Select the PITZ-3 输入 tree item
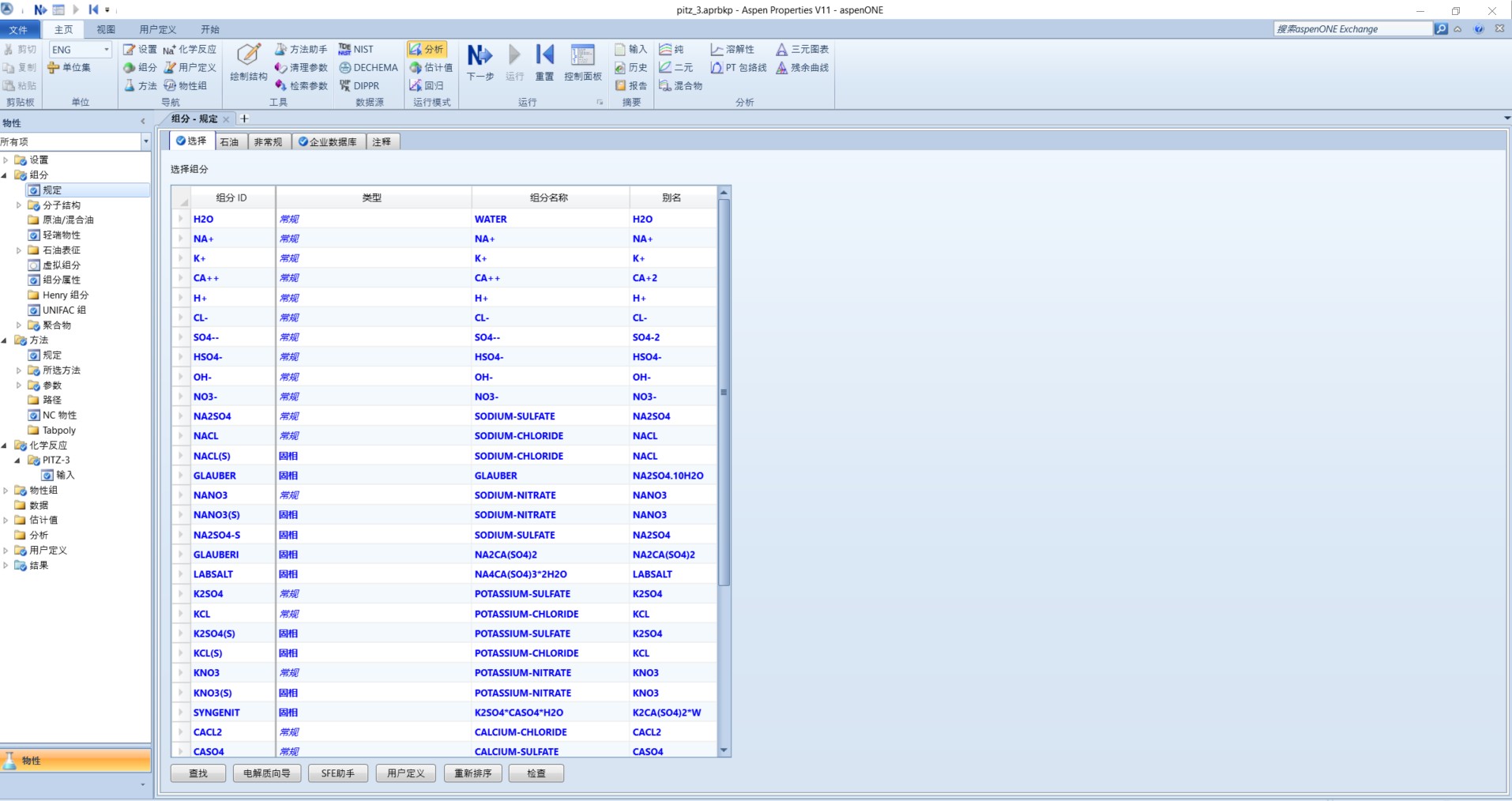The image size is (1512, 801). (x=58, y=475)
